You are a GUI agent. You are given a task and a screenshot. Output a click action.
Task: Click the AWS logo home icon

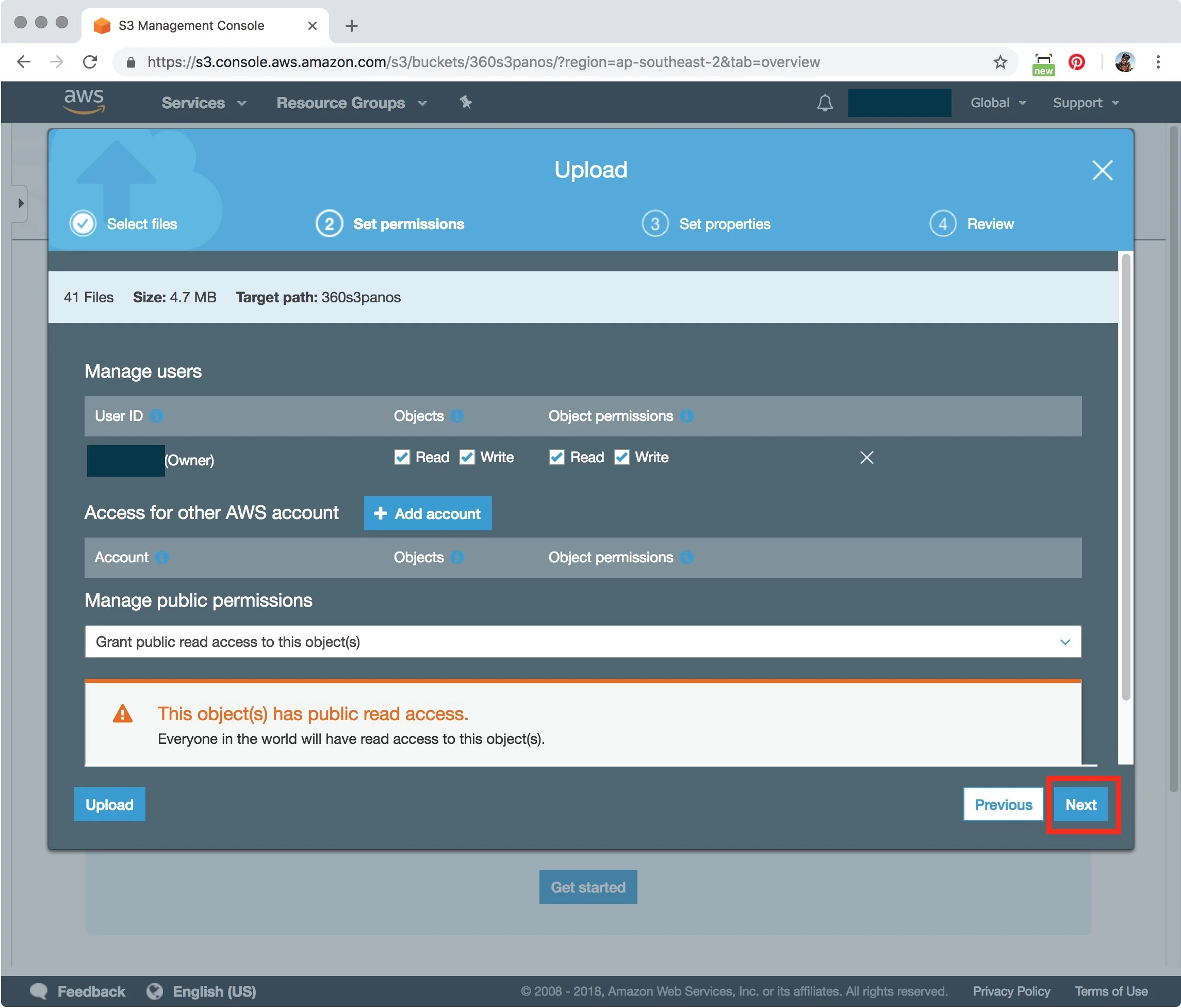pos(84,102)
